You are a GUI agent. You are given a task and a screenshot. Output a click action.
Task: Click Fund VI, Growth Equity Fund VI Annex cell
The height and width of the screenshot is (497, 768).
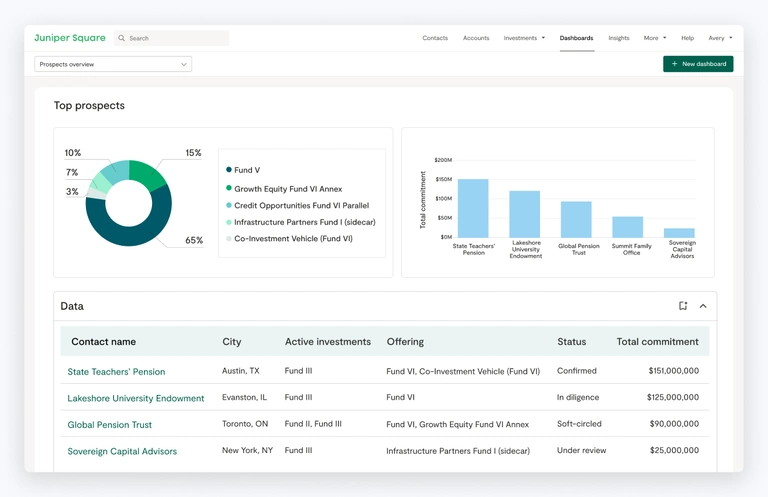457,424
